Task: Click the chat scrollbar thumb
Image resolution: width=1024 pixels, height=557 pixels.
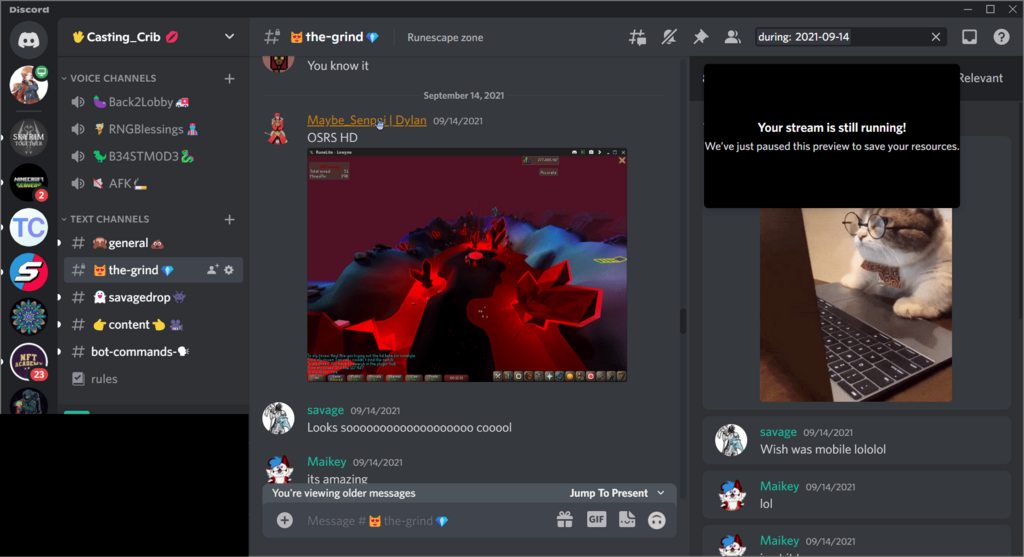Action: 682,321
